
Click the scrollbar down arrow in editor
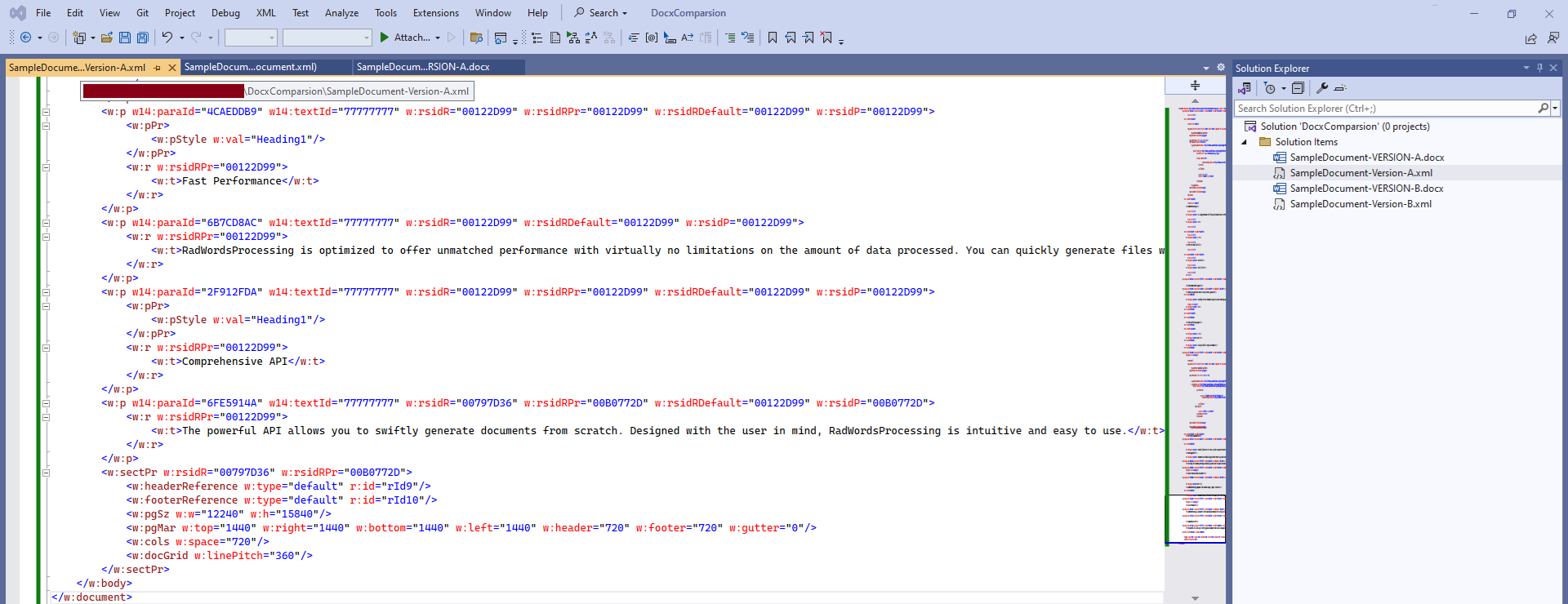pos(1195,598)
